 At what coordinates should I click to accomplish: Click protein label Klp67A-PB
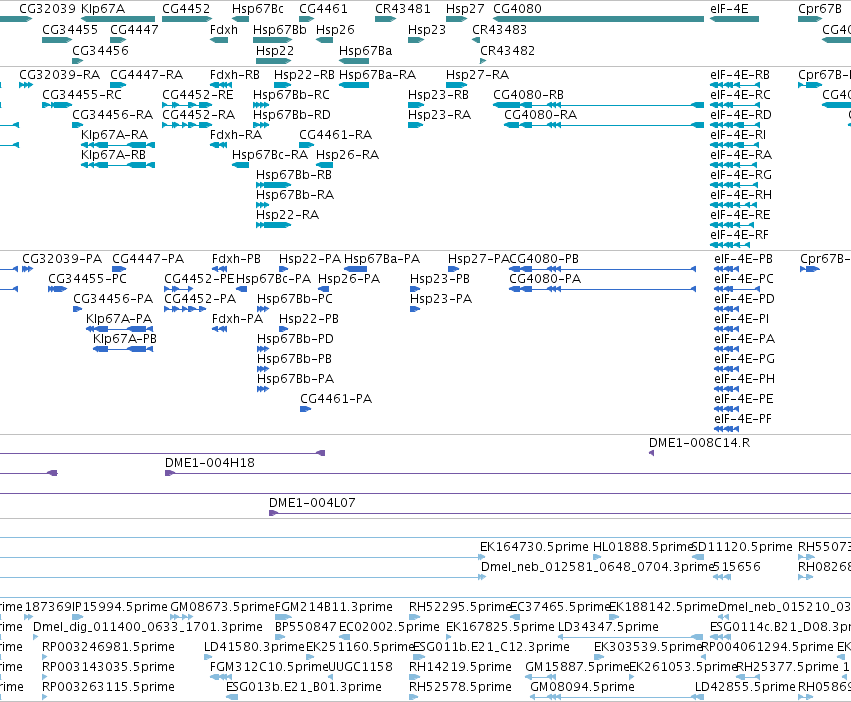tap(125, 339)
